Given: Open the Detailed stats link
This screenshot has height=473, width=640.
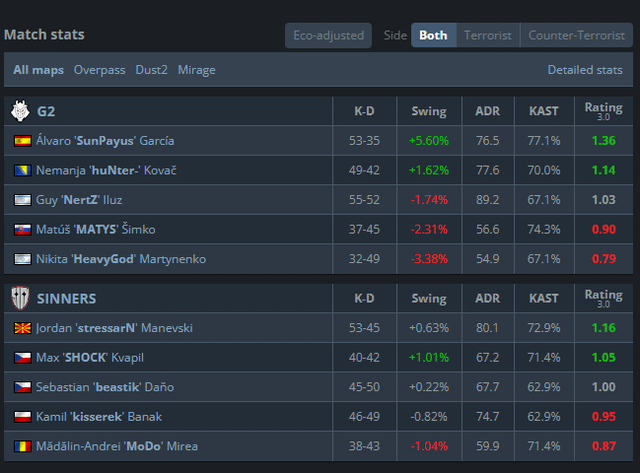Looking at the screenshot, I should (x=585, y=70).
